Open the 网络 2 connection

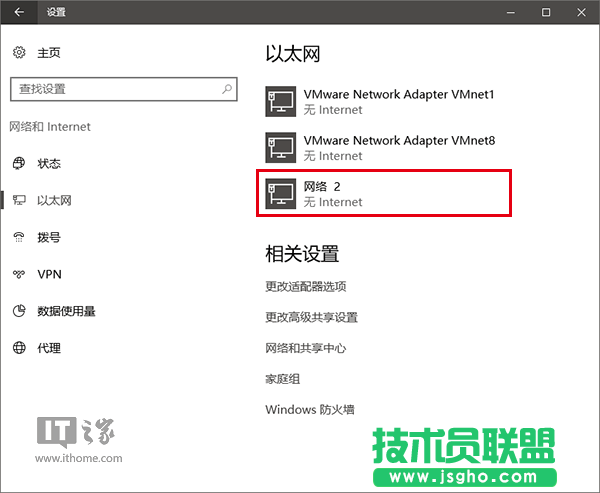click(x=384, y=193)
